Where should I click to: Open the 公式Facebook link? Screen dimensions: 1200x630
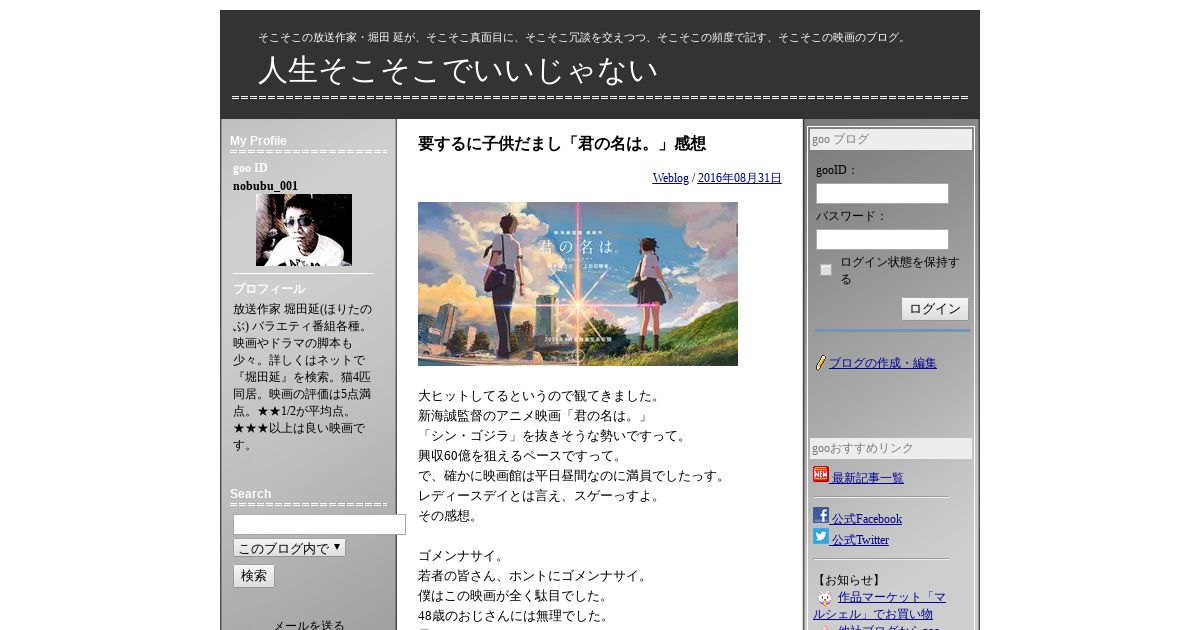867,519
